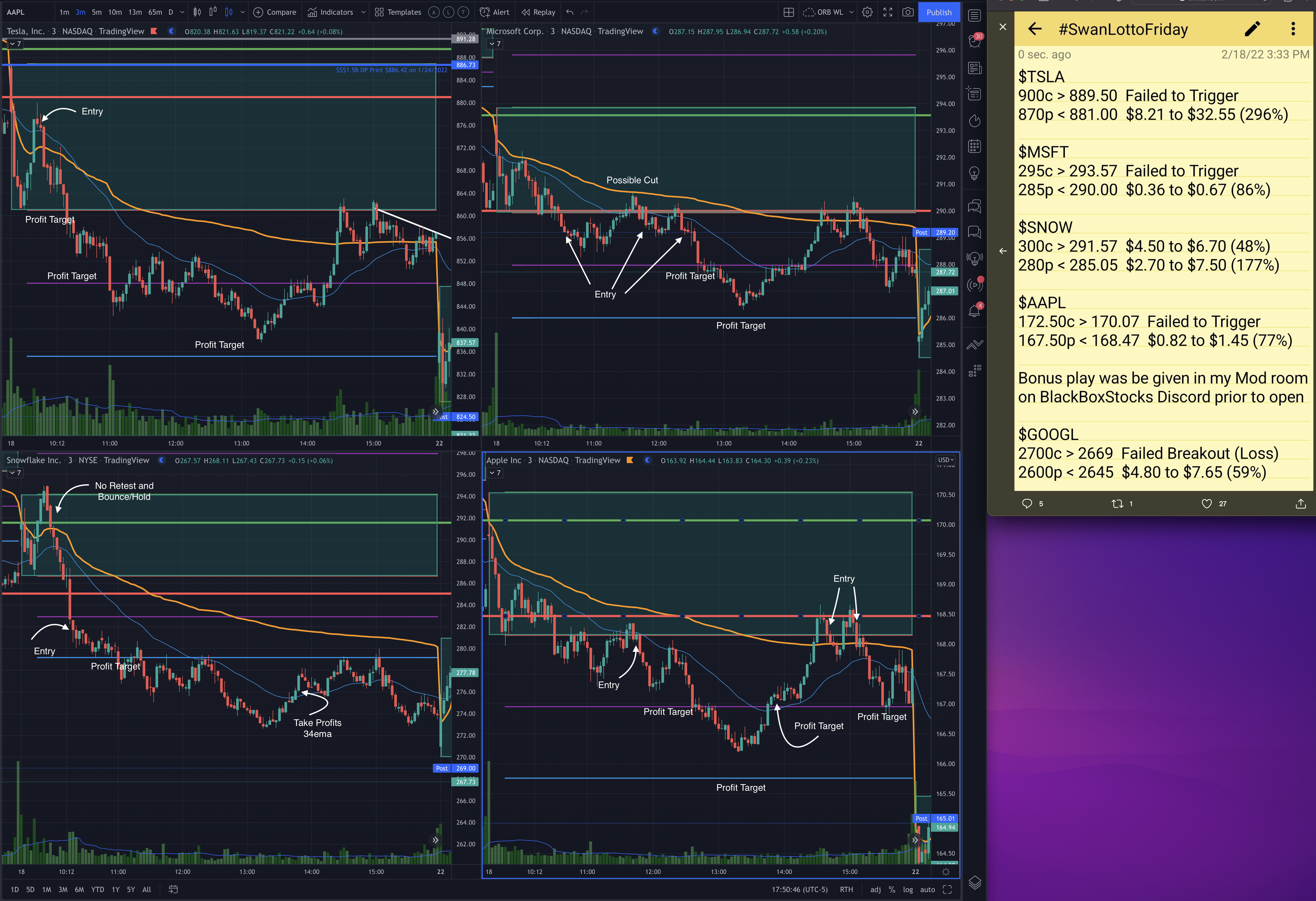Open the Watchlist panel icon

click(x=974, y=16)
